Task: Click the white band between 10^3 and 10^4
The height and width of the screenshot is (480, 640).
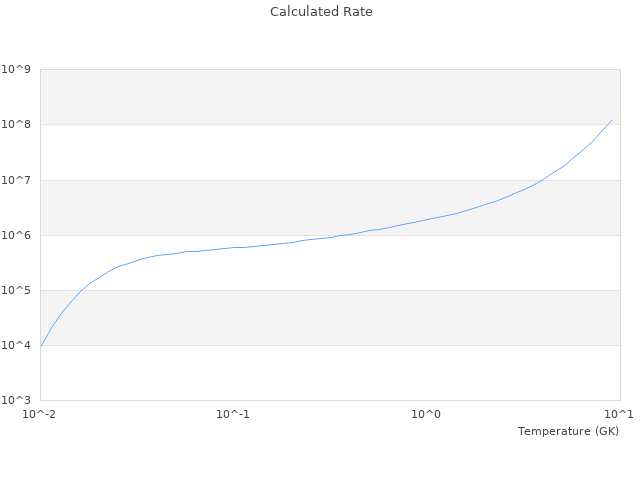Action: 330,373
